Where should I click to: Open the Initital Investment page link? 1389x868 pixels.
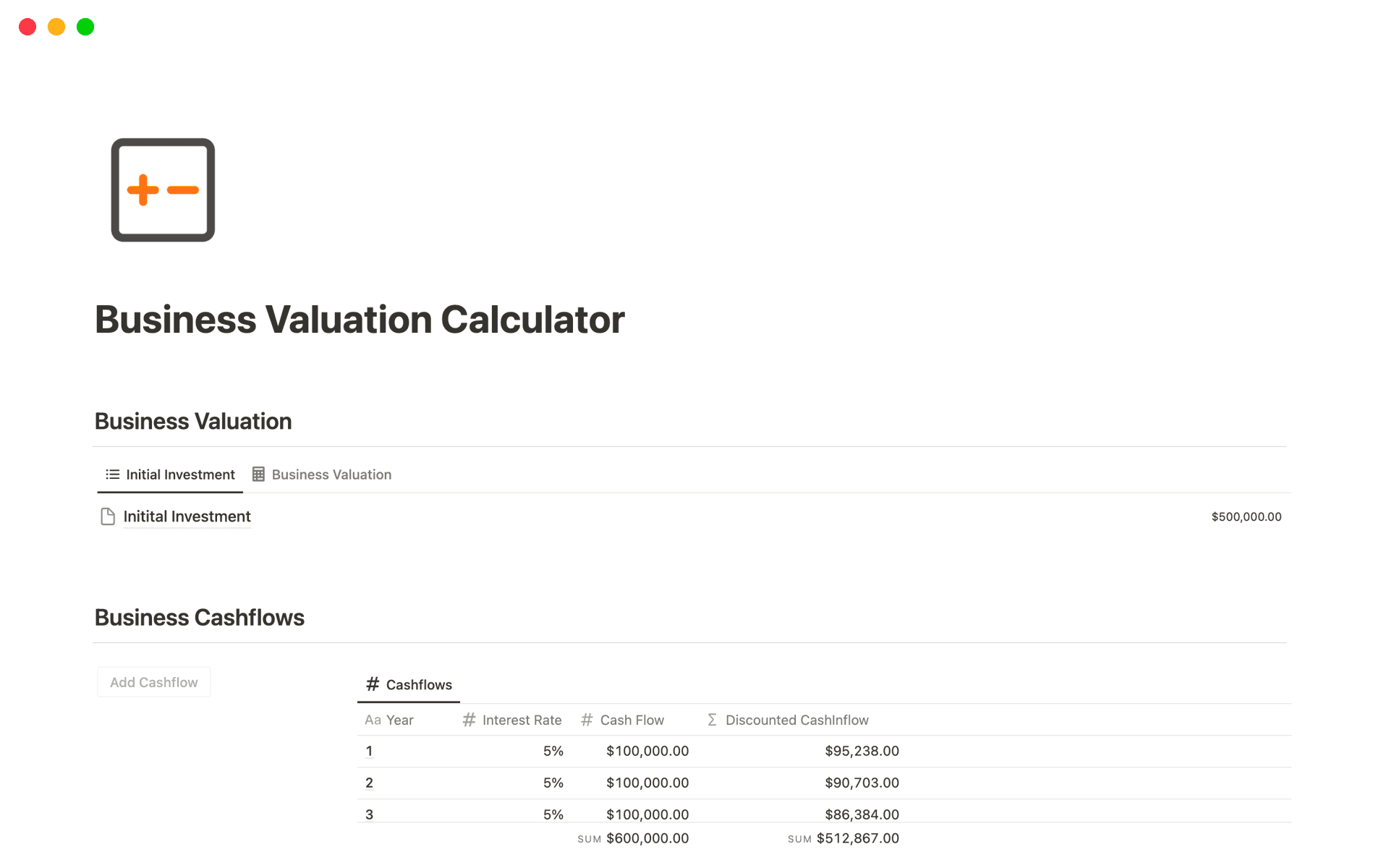(x=187, y=516)
